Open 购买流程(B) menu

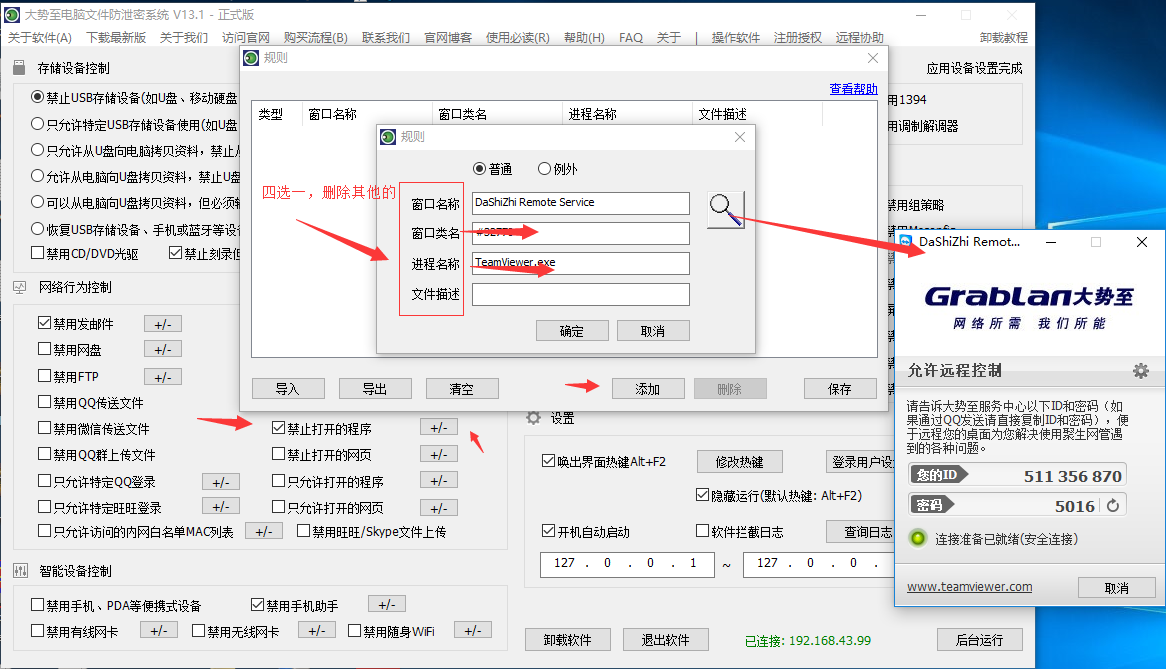tap(315, 37)
